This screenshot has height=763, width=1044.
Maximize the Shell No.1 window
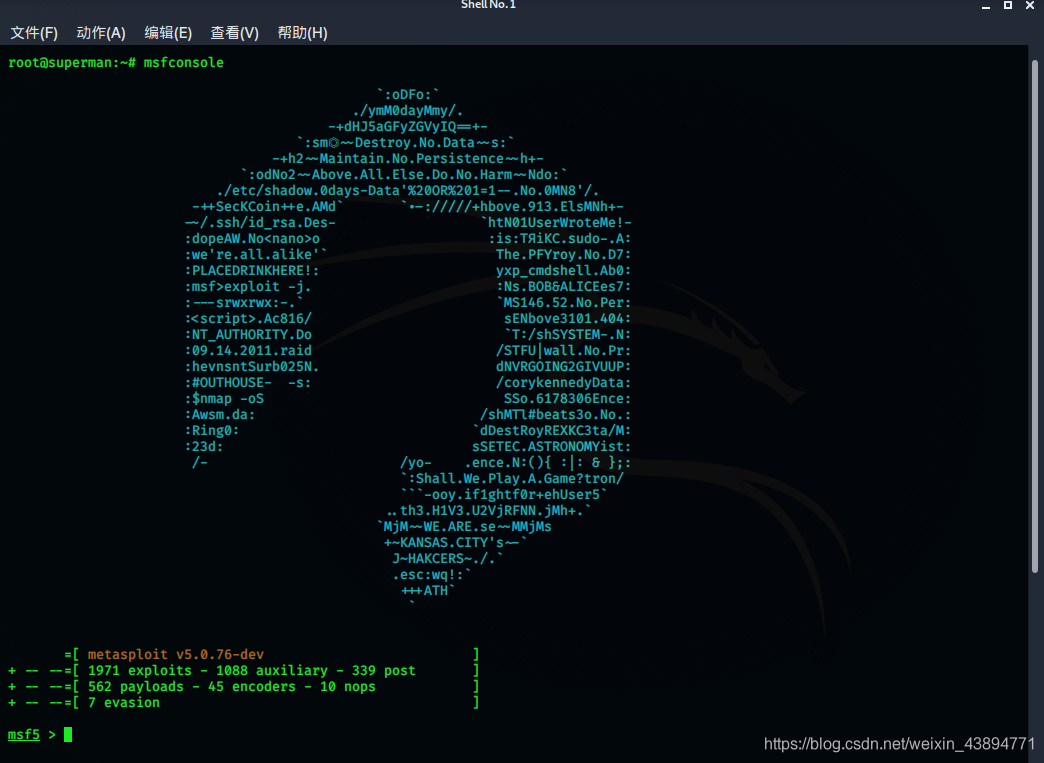pos(1008,5)
